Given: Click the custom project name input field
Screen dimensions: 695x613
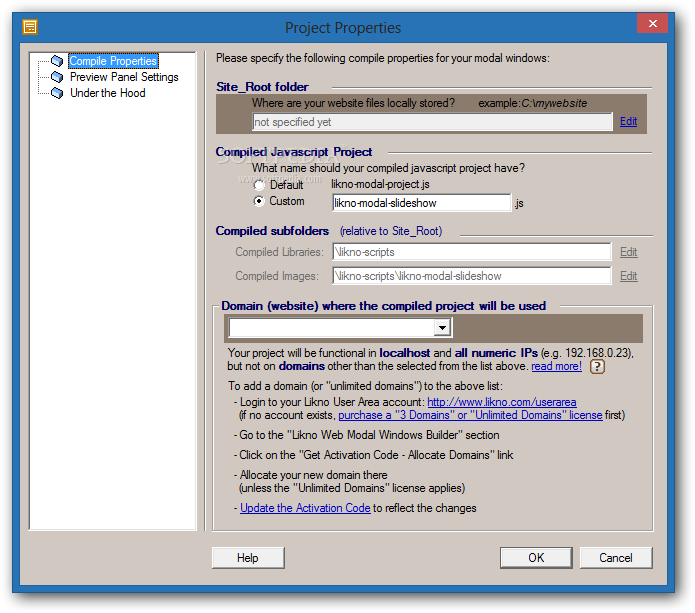Looking at the screenshot, I should point(422,203).
